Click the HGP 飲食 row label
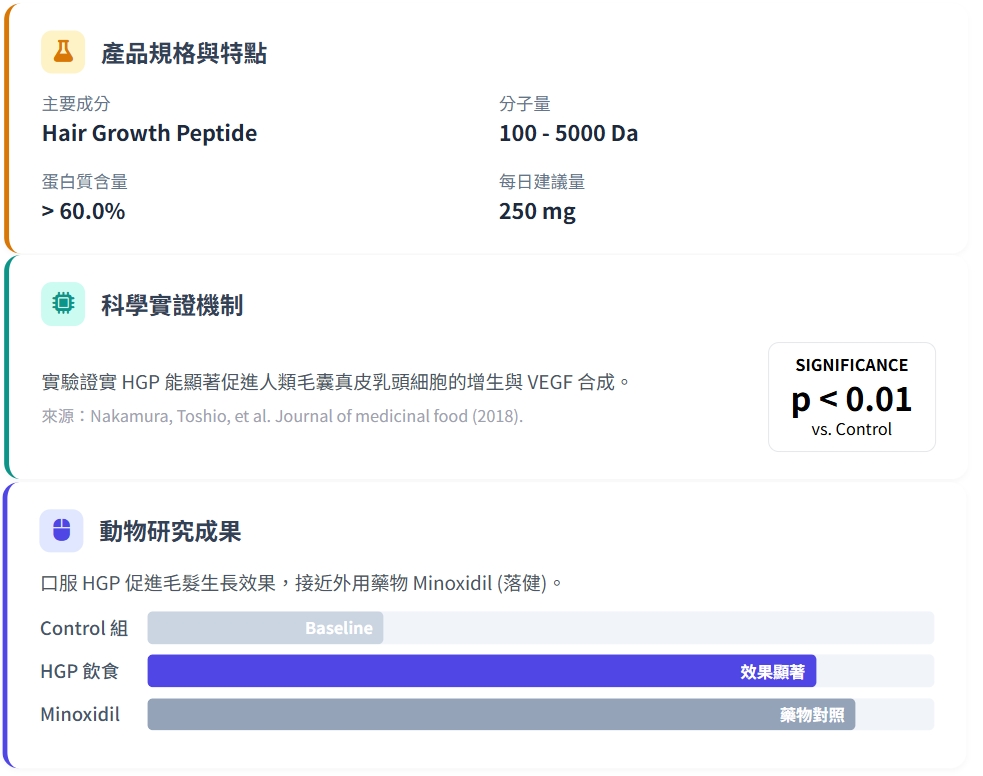The height and width of the screenshot is (776, 983). (x=79, y=671)
